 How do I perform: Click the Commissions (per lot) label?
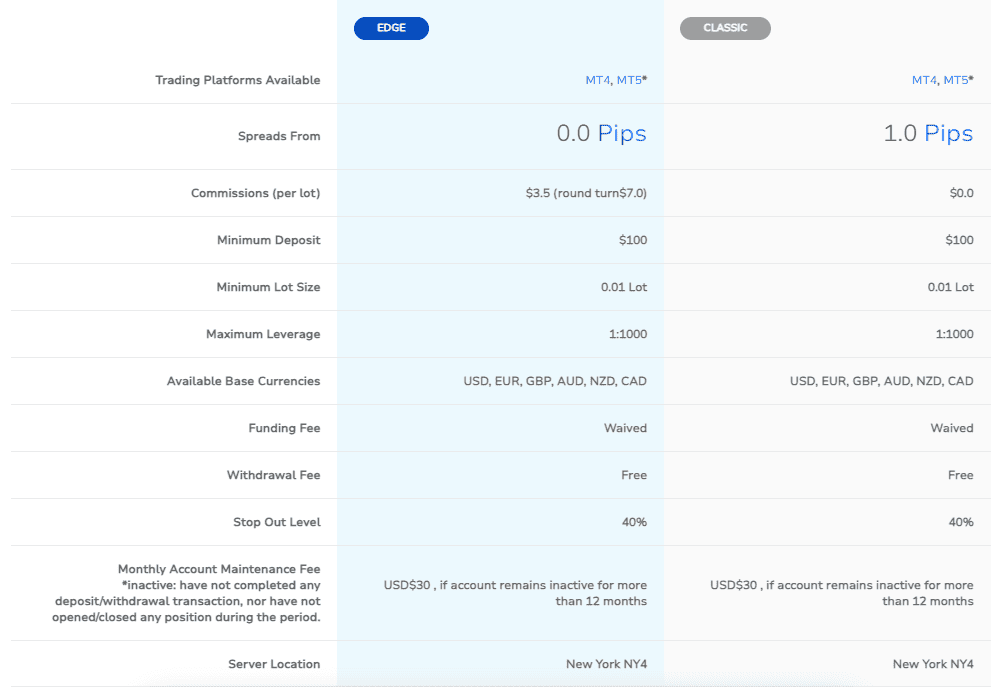coord(255,193)
